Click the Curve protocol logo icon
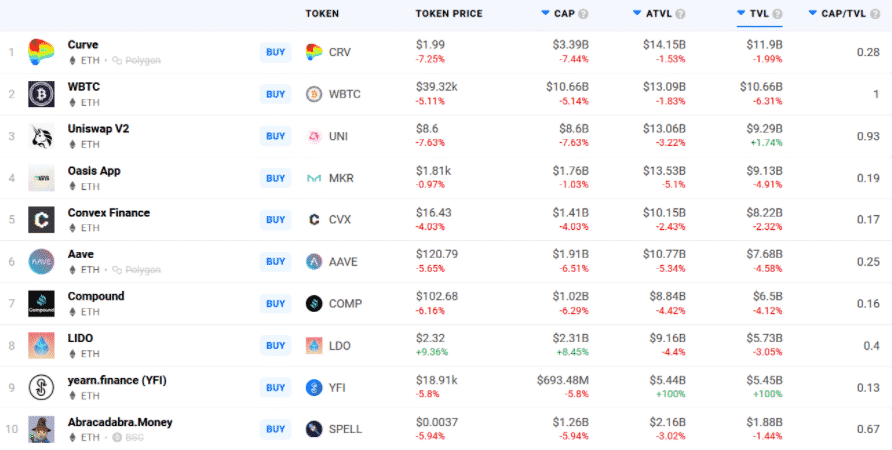Screen dimensions: 892x450 (x=41, y=52)
